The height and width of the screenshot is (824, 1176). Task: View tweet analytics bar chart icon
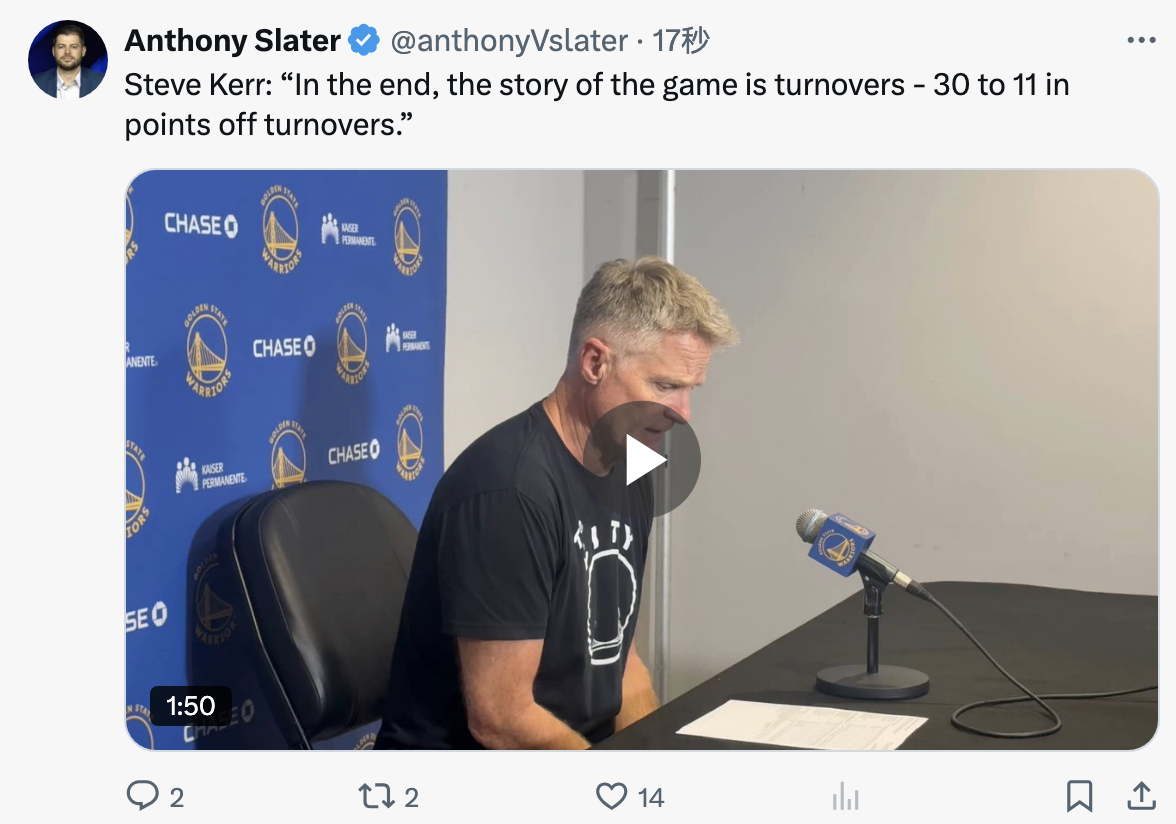[x=845, y=796]
